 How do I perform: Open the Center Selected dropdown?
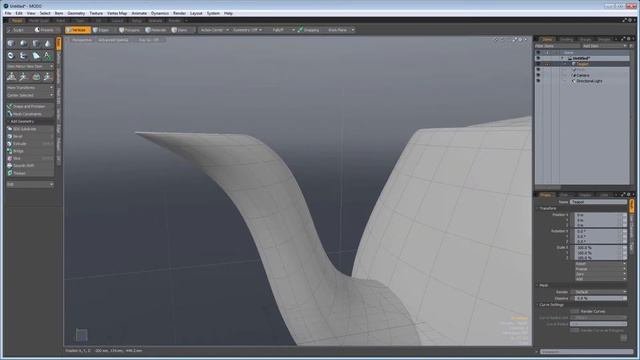[30, 95]
